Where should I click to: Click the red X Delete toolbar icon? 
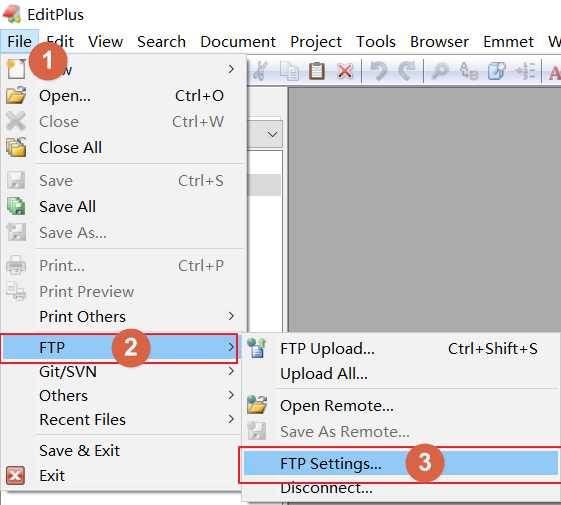coord(345,71)
